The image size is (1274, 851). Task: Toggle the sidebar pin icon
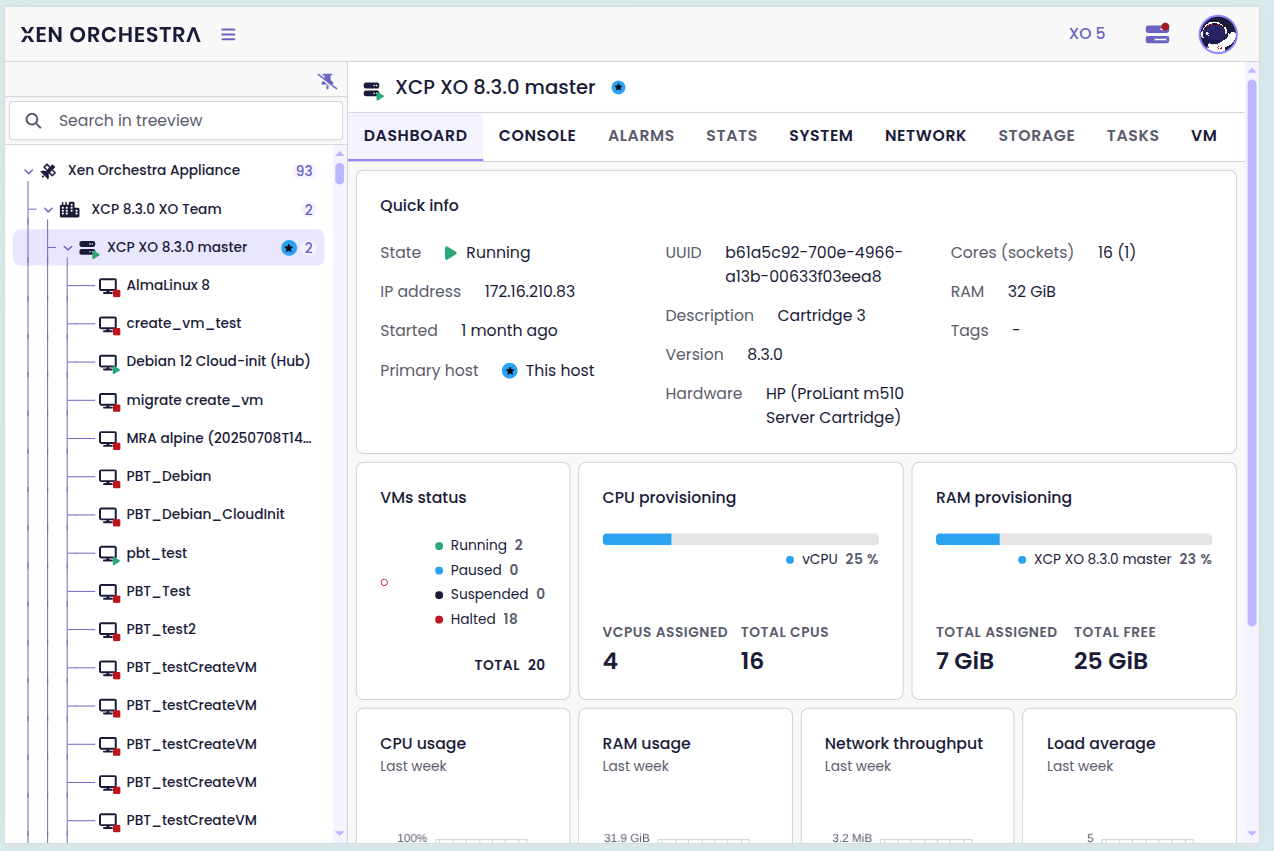[x=327, y=81]
